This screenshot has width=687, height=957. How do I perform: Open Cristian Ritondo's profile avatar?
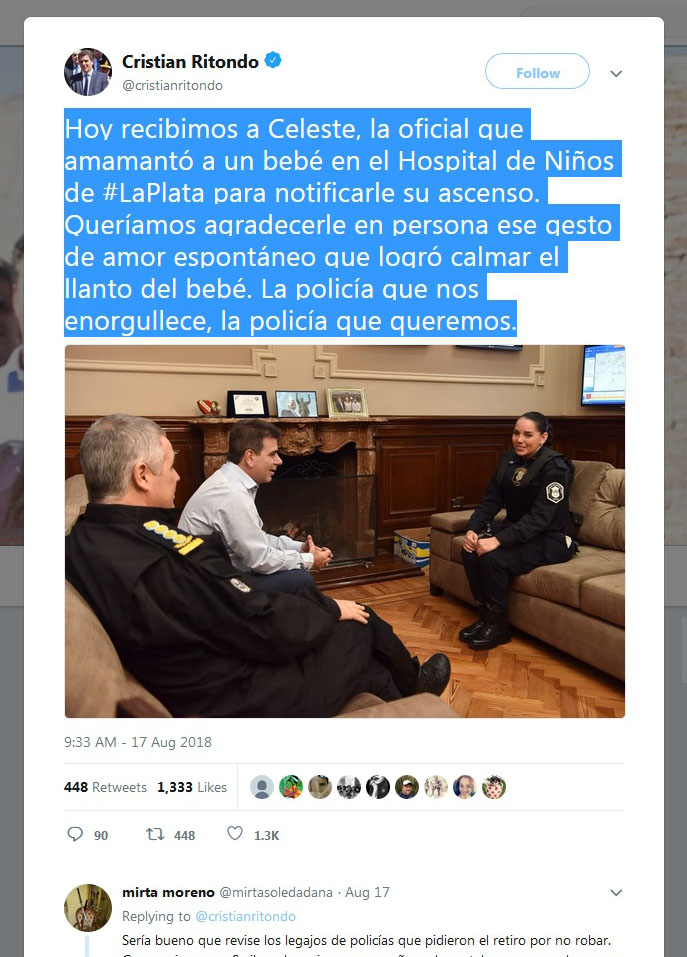coord(88,72)
